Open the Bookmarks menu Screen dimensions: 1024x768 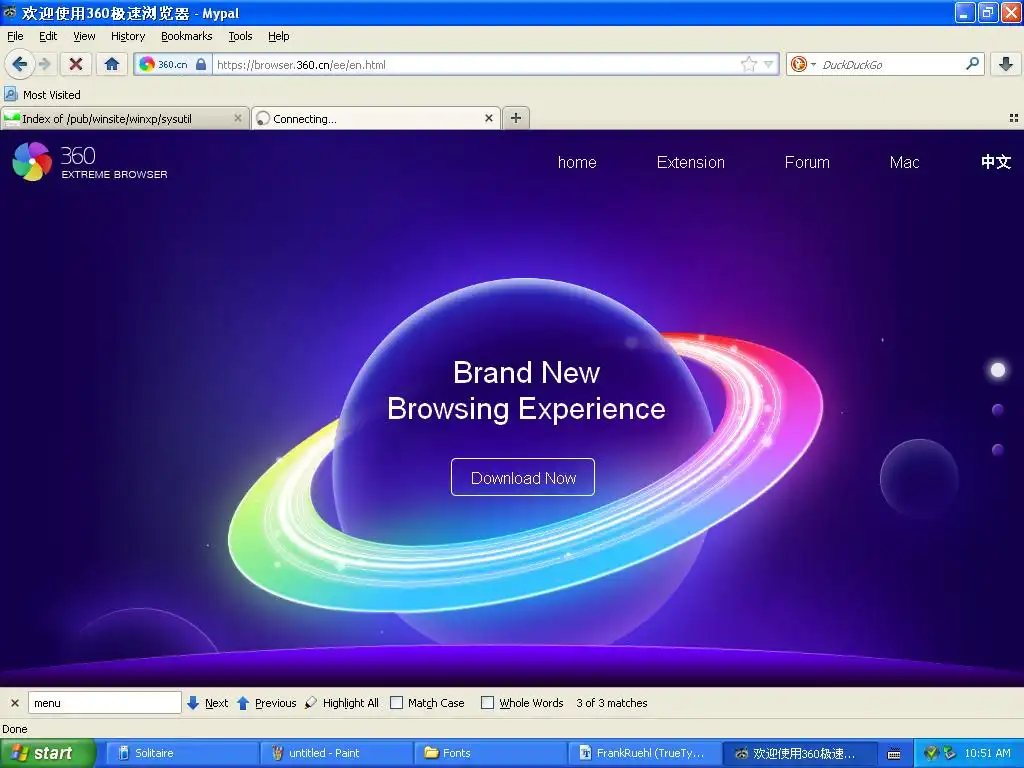(187, 36)
